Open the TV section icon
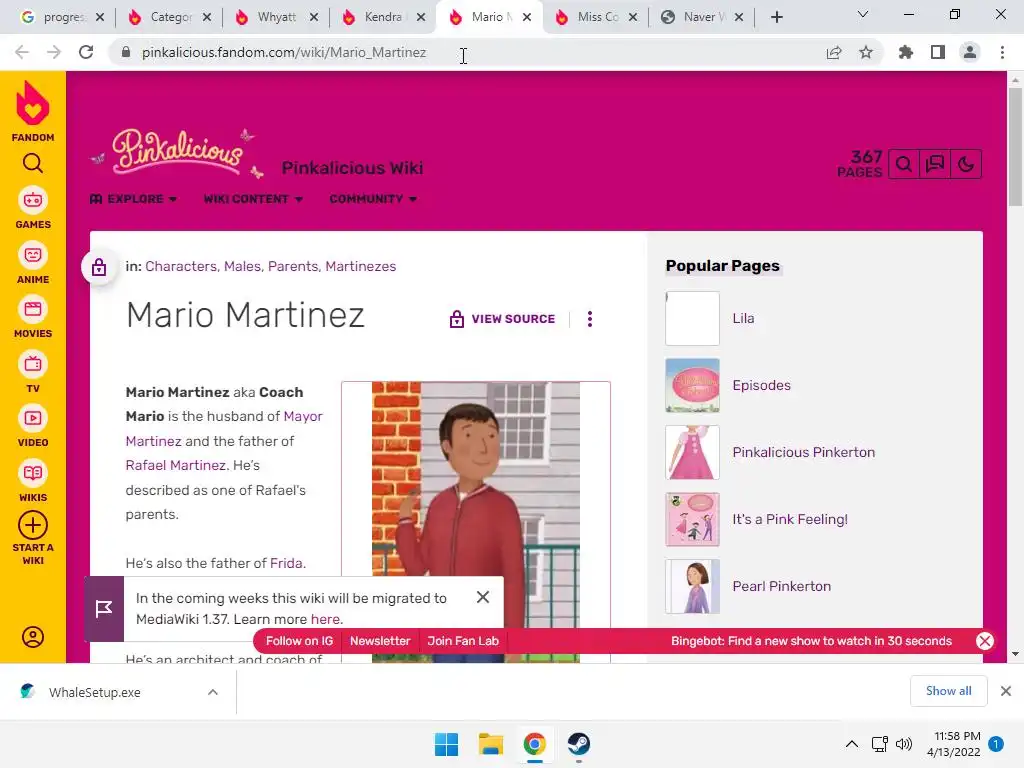Screen dimensions: 1024x768 [33, 364]
